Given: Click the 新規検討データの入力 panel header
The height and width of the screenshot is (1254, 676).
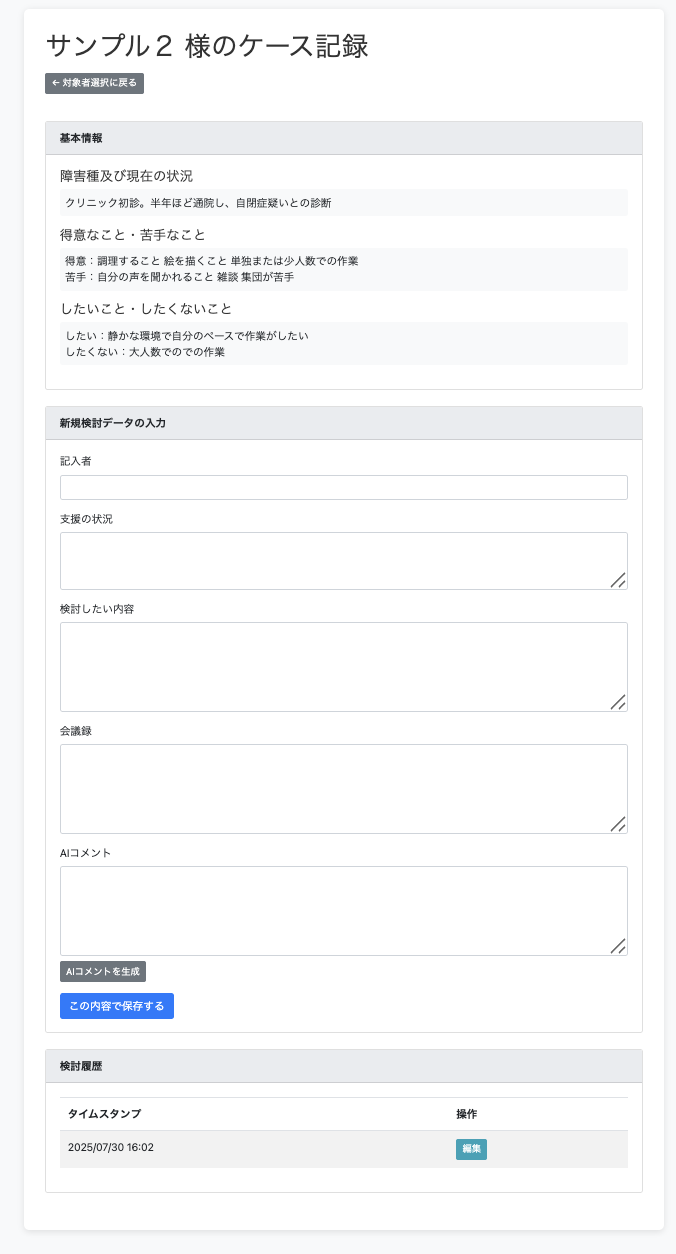Looking at the screenshot, I should click(x=343, y=423).
